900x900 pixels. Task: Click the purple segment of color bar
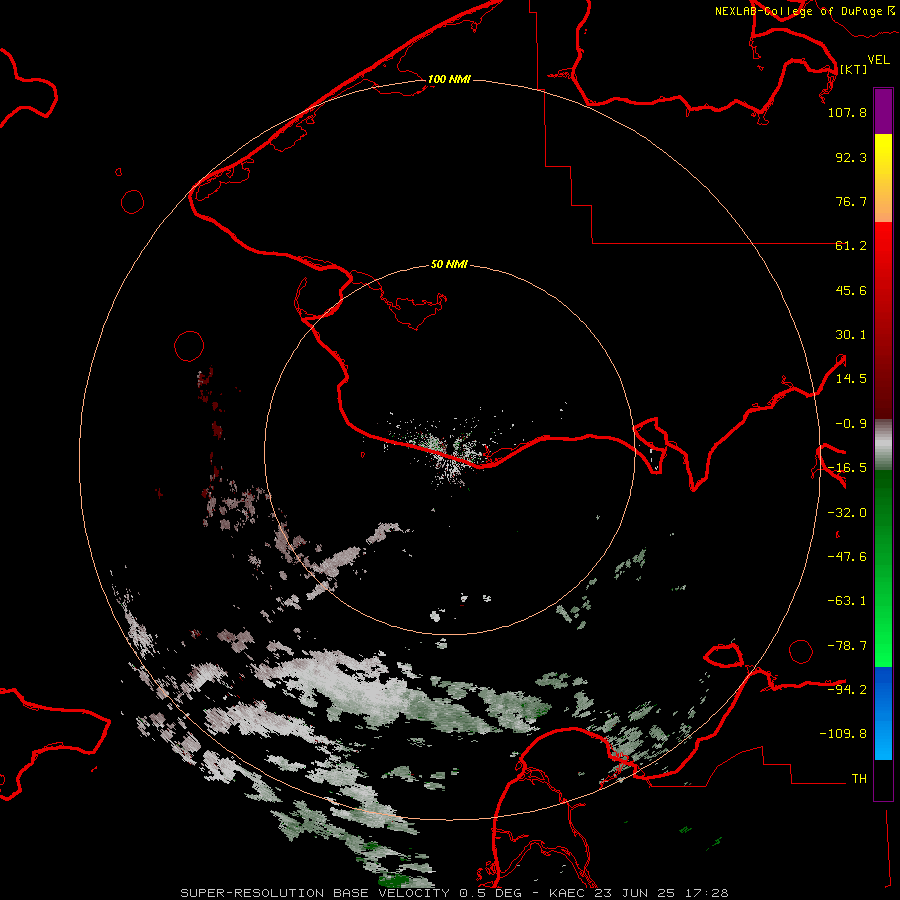883,111
